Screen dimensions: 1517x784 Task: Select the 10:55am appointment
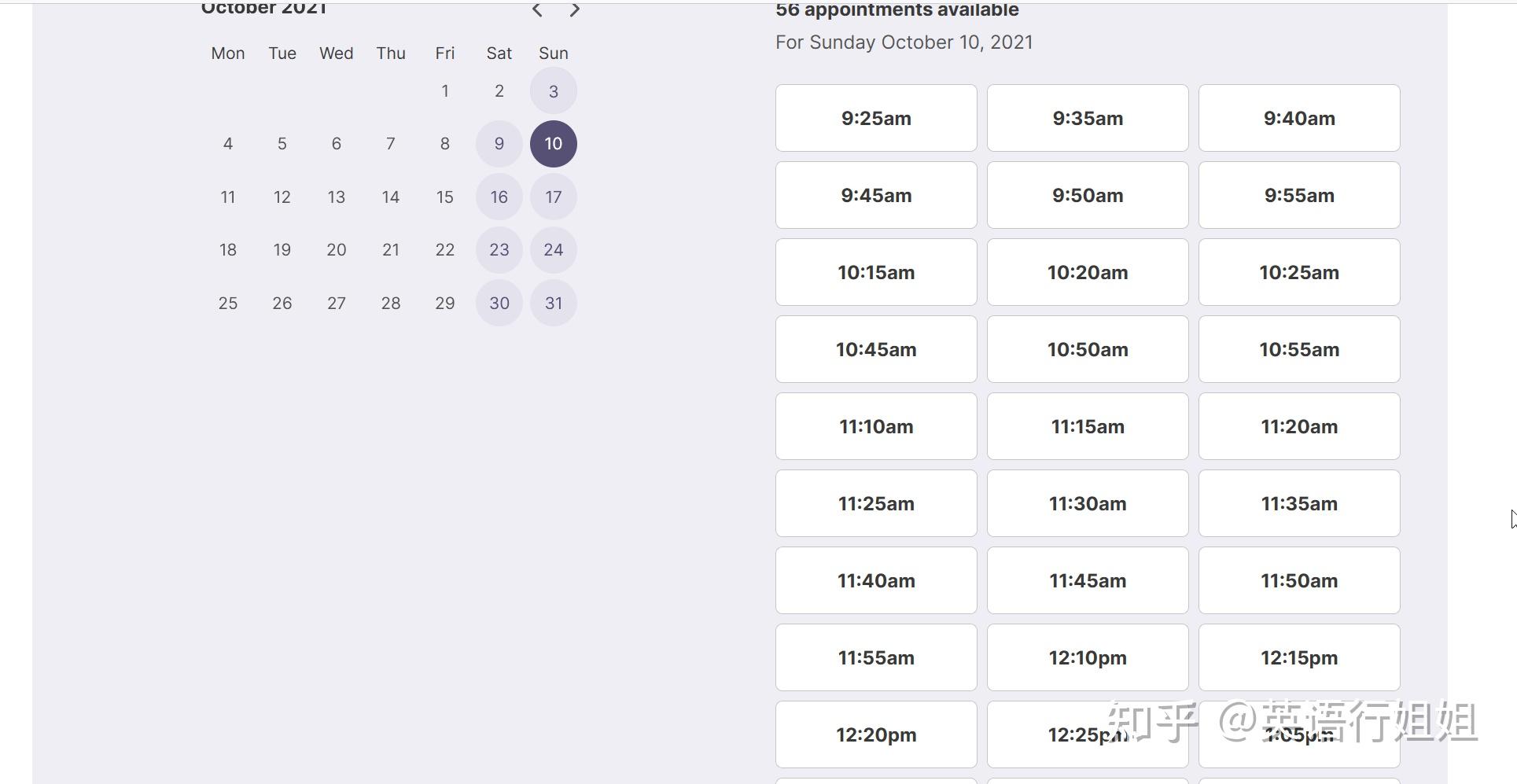click(1299, 349)
